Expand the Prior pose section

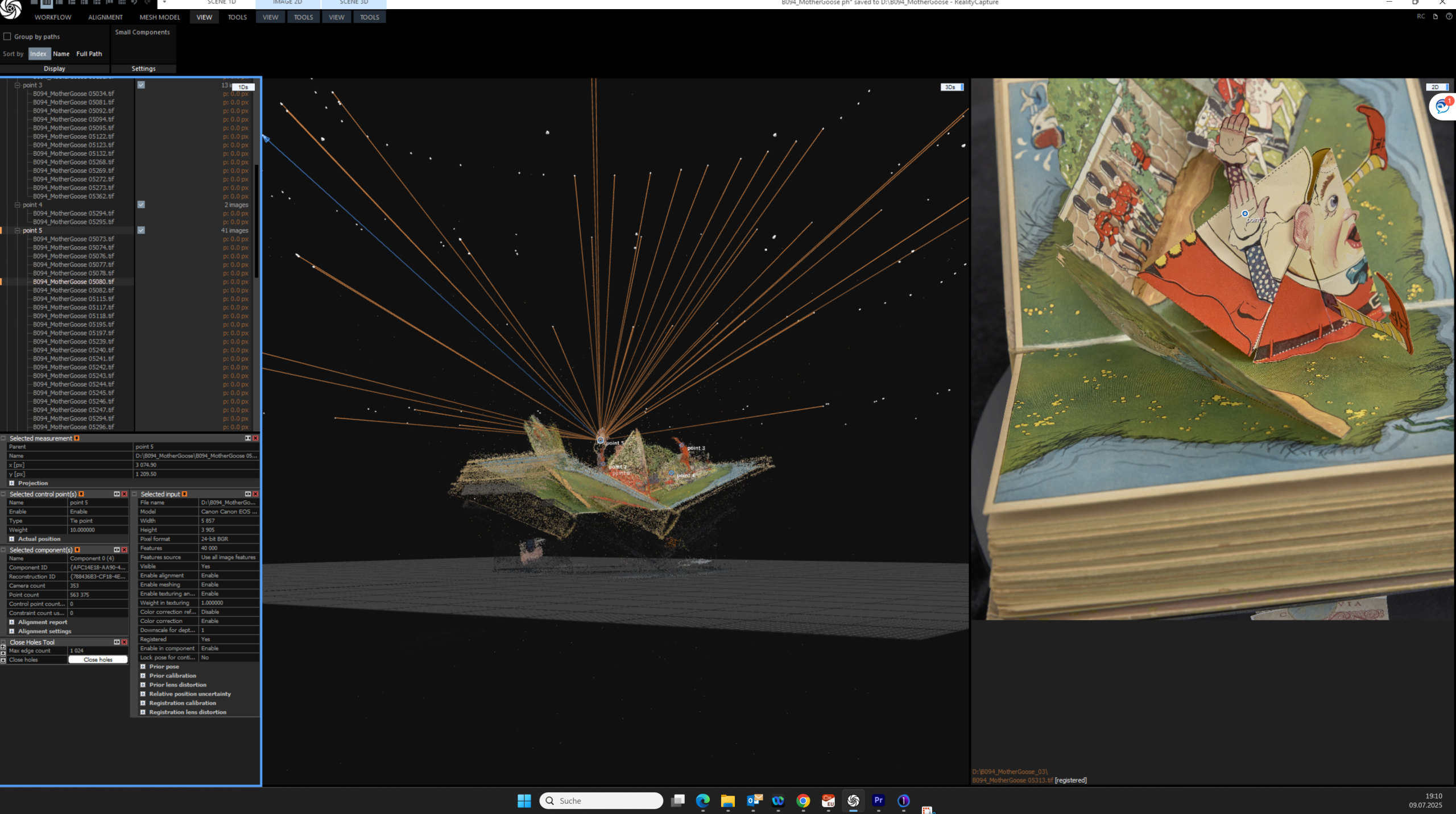point(143,667)
